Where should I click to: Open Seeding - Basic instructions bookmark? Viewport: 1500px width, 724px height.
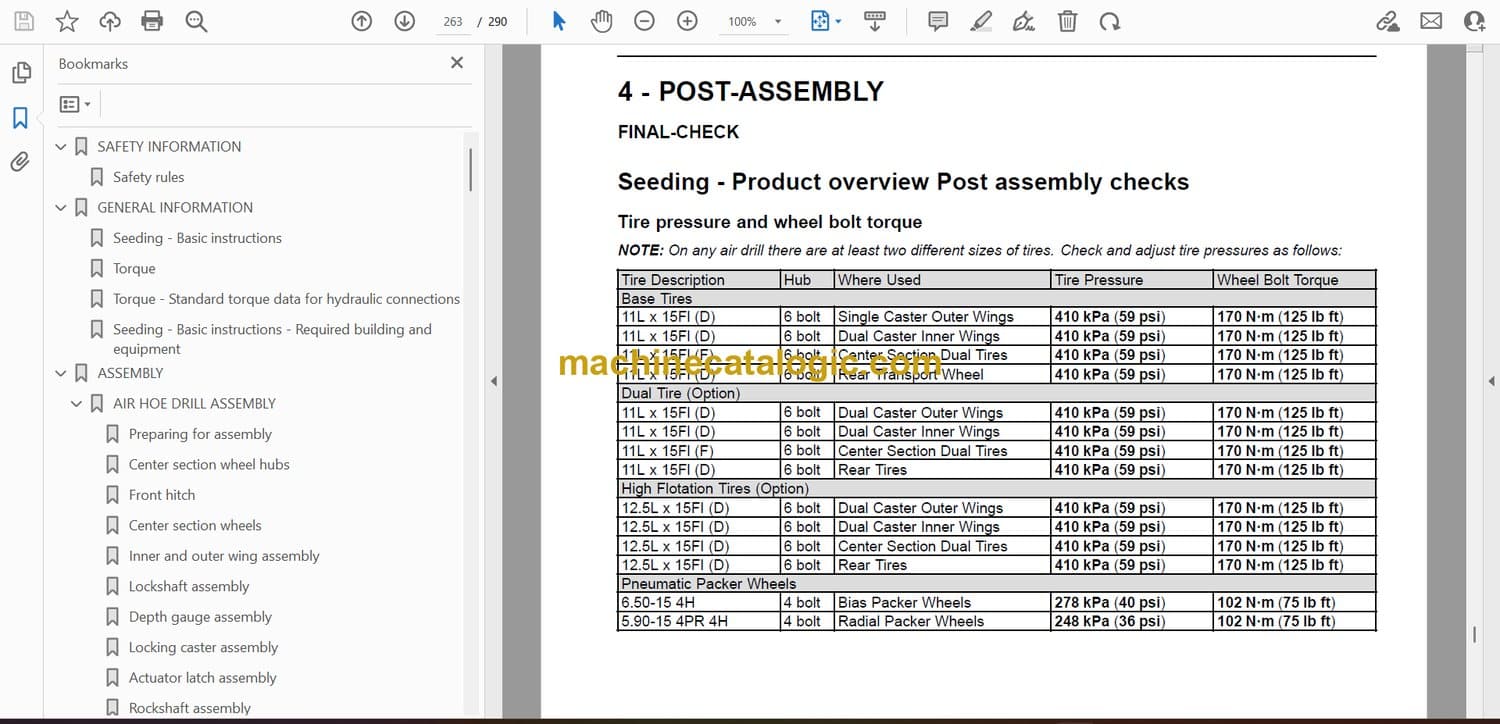coord(197,238)
